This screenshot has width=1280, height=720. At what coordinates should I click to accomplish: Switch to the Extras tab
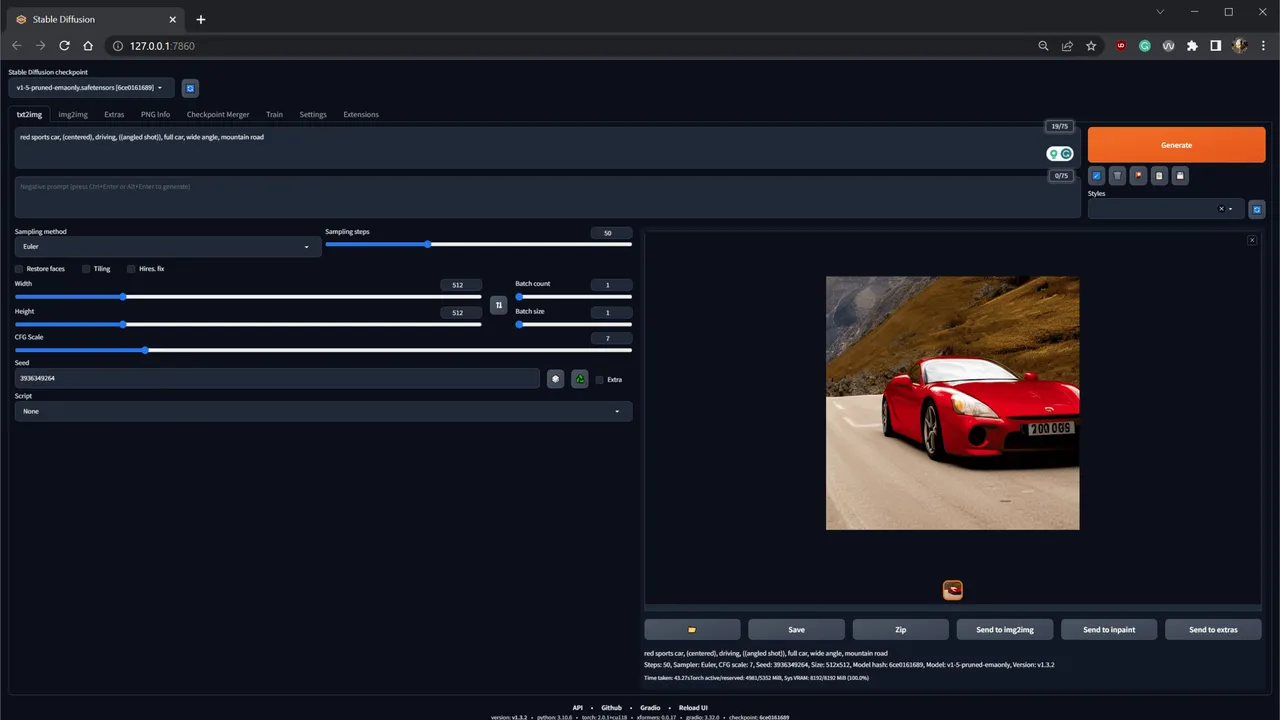(x=114, y=114)
